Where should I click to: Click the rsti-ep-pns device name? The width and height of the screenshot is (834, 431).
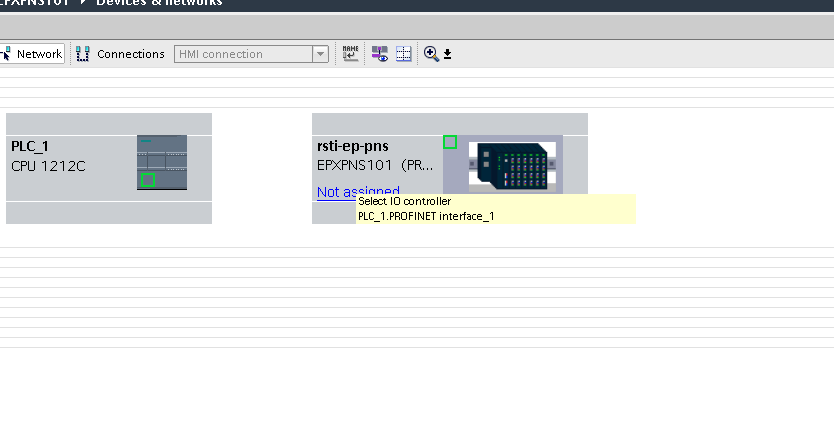(x=353, y=146)
